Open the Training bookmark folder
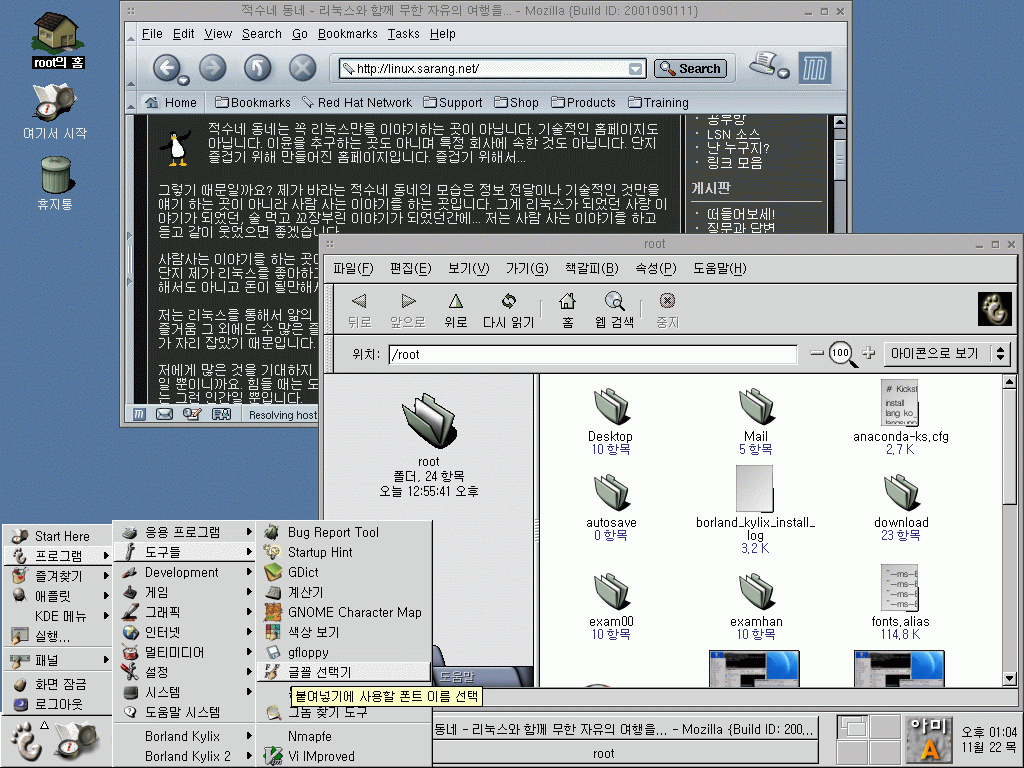1024x768 pixels. (x=658, y=103)
